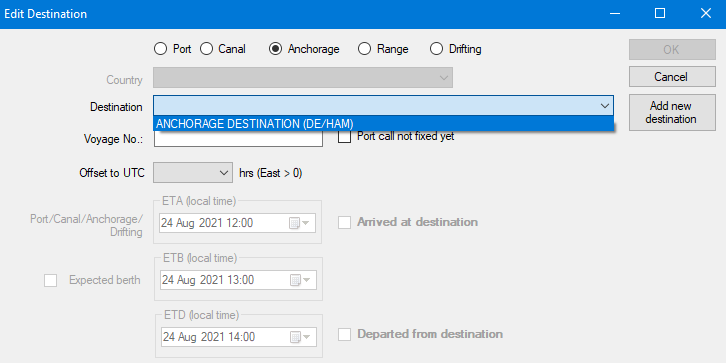726x363 pixels.
Task: Click the Anchorage radio button
Action: point(275,49)
